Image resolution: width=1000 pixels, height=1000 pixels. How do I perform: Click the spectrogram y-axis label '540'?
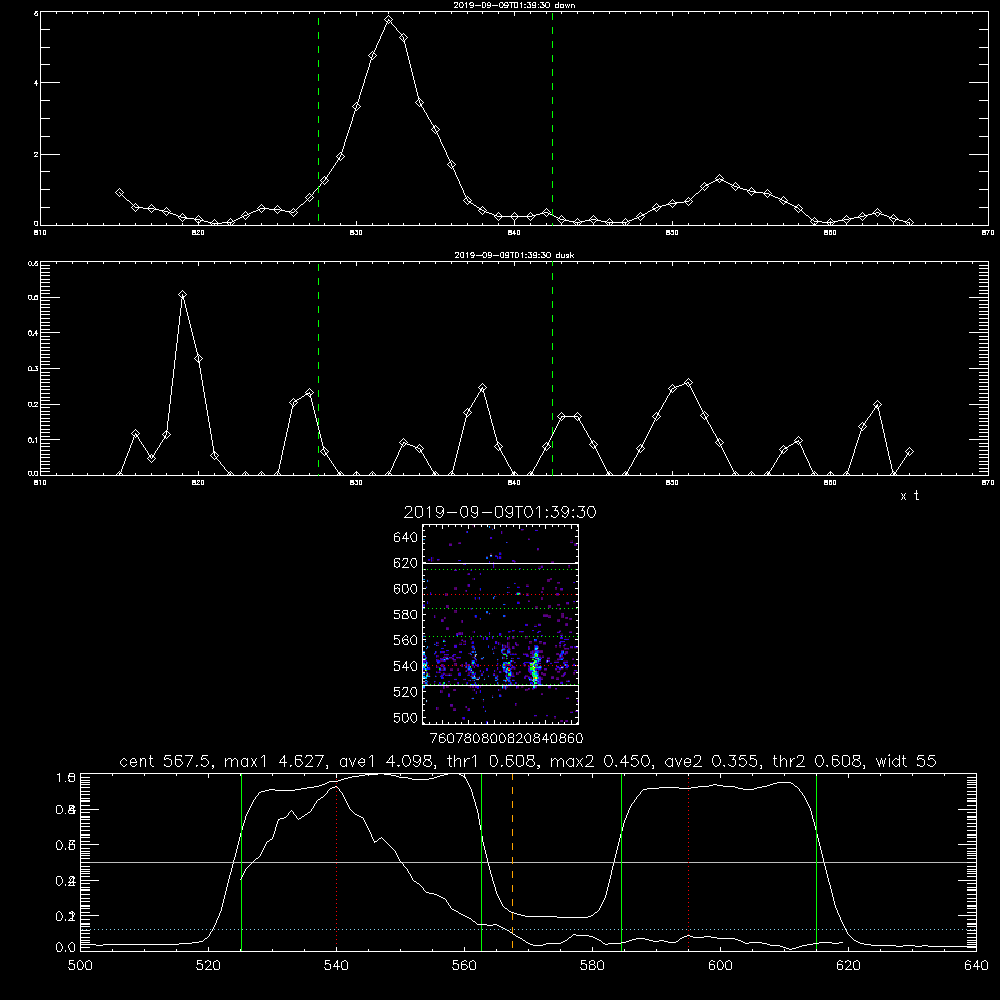click(405, 666)
